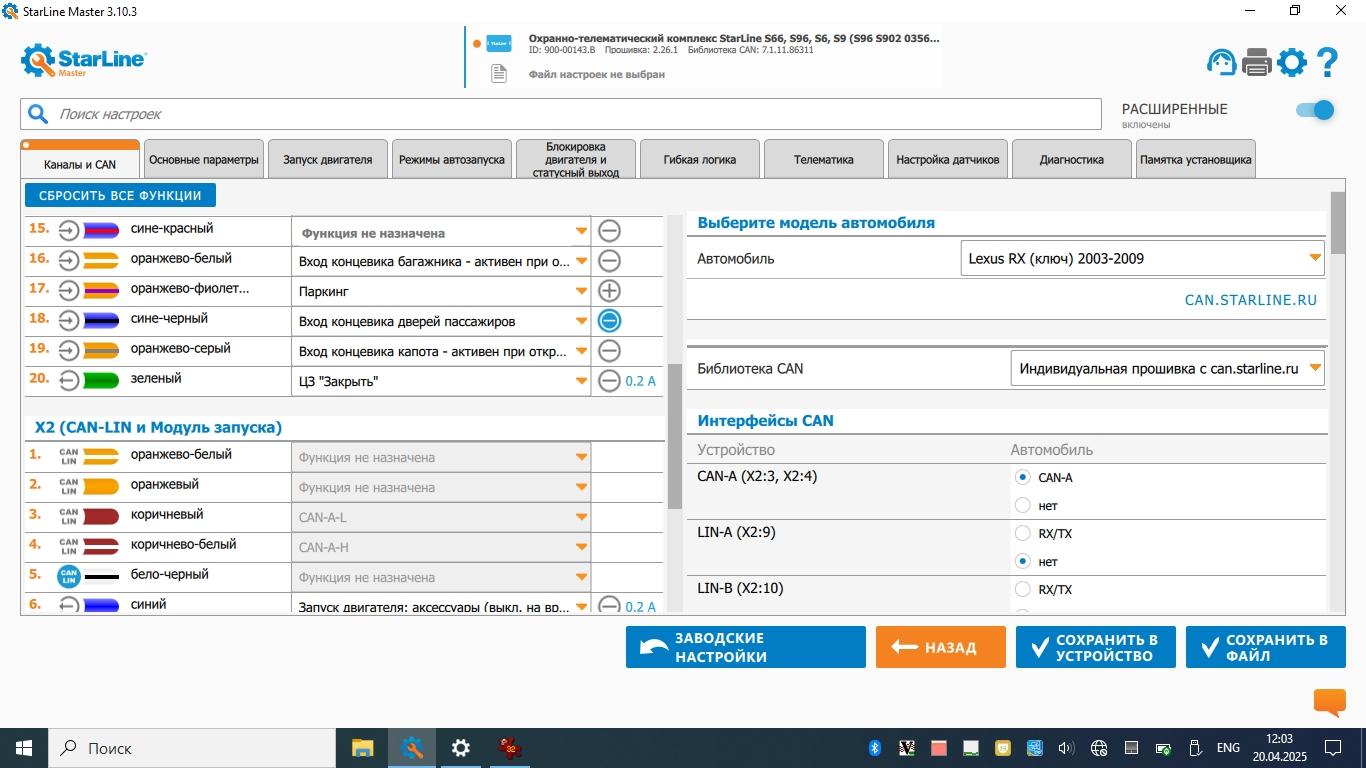Click input arrow icon of row 18
The height and width of the screenshot is (768, 1366).
coord(68,321)
